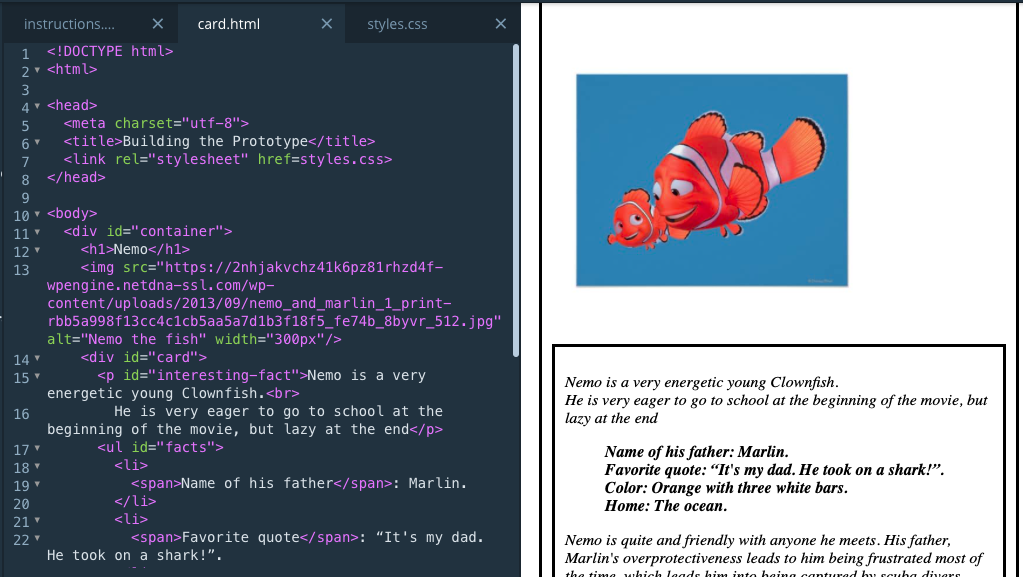This screenshot has width=1023, height=577.
Task: Click preview line 'Color: Orange with three white bars.'
Action: point(725,488)
